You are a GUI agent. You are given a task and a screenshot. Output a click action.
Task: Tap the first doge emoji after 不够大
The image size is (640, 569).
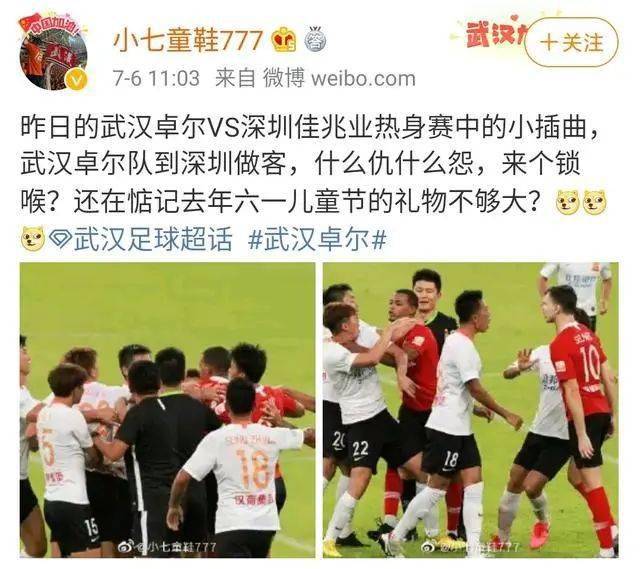(568, 202)
